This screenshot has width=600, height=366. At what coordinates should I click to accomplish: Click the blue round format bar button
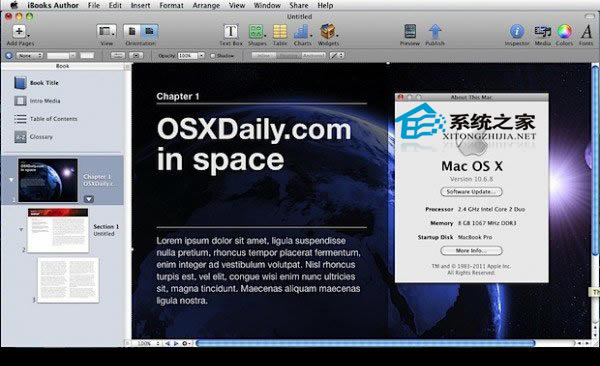pyautogui.click(x=9, y=56)
